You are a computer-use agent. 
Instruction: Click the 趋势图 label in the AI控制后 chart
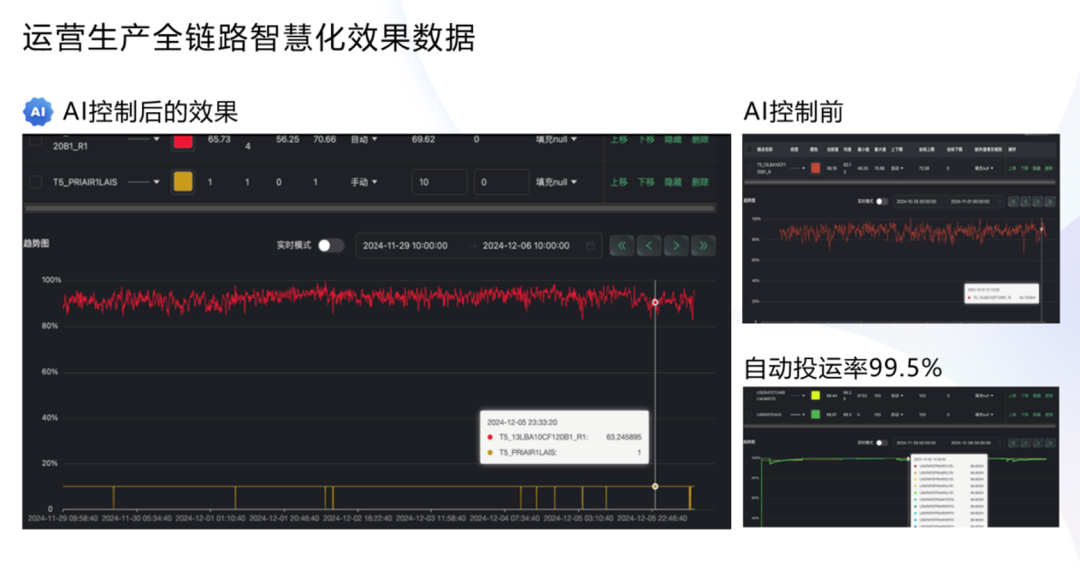pos(36,243)
